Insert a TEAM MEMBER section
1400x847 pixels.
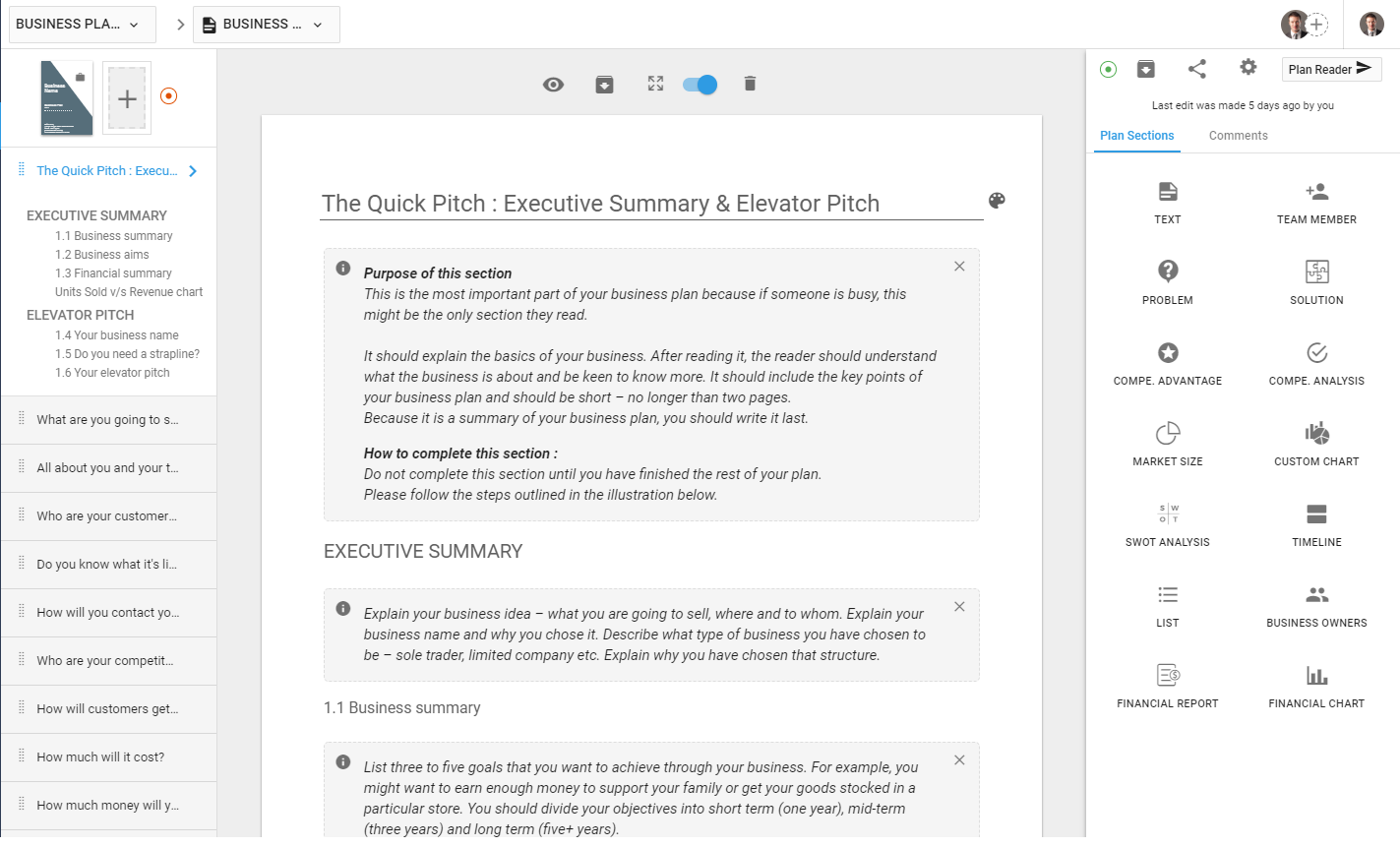(1316, 202)
